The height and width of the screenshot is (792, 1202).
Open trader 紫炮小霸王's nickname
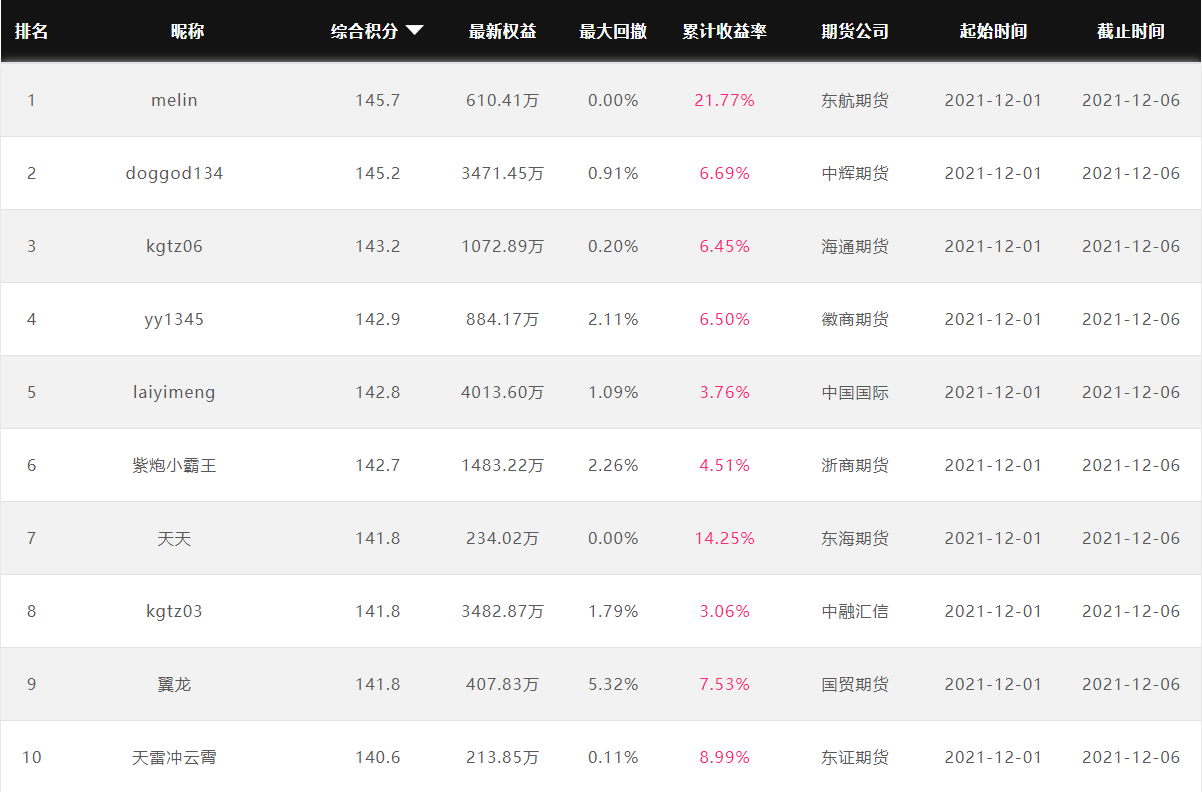click(x=174, y=465)
